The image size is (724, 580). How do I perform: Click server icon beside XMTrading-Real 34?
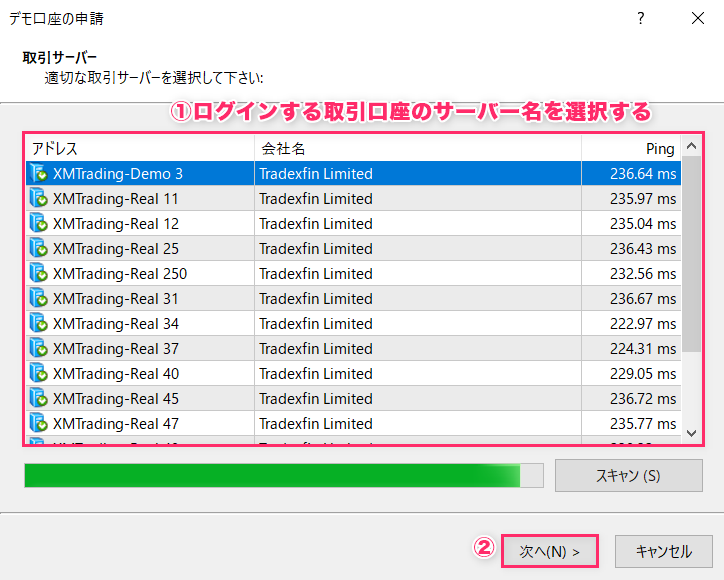click(x=38, y=323)
